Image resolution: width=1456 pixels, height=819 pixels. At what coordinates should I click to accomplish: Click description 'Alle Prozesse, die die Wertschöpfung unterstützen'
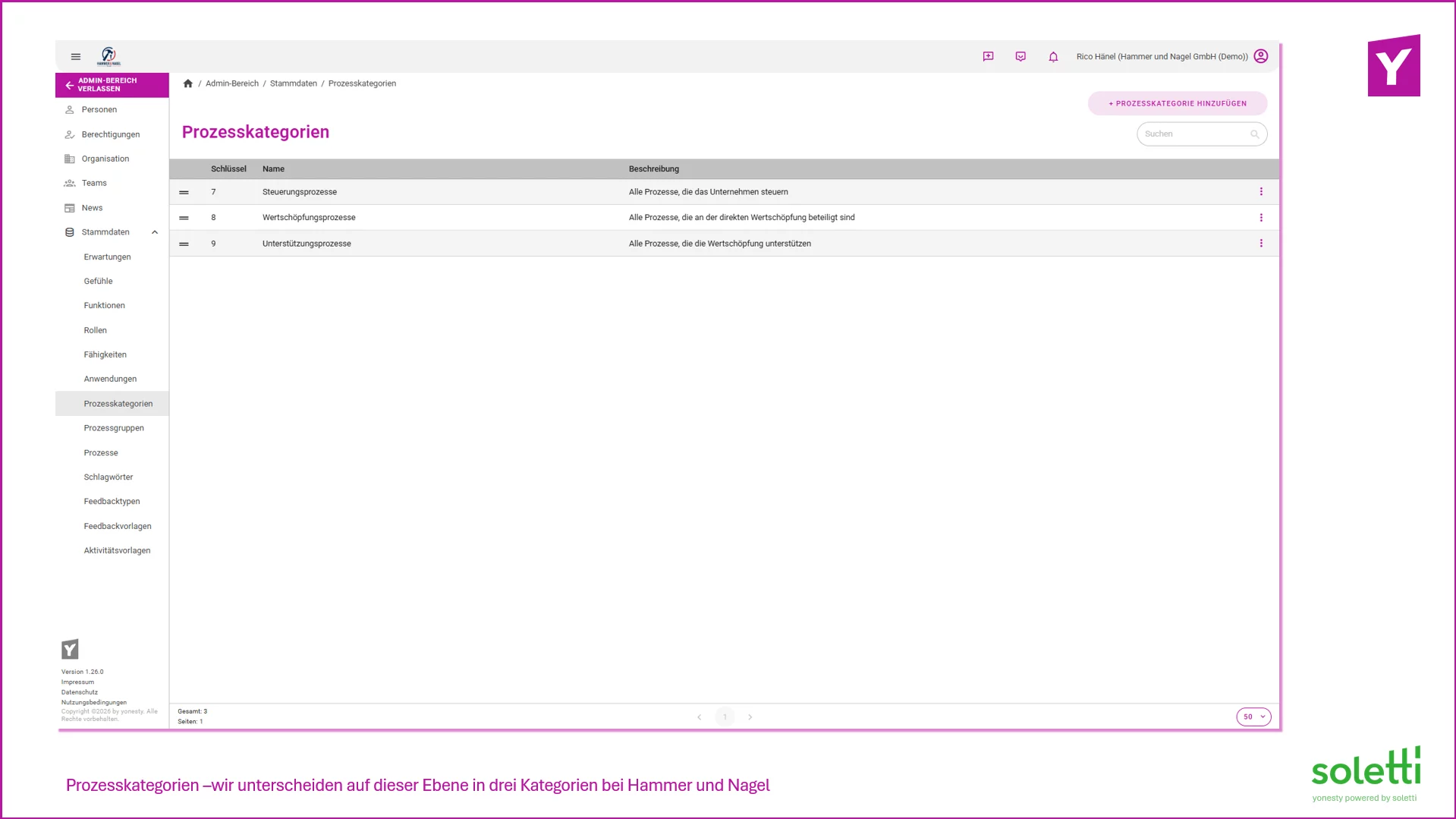720,244
